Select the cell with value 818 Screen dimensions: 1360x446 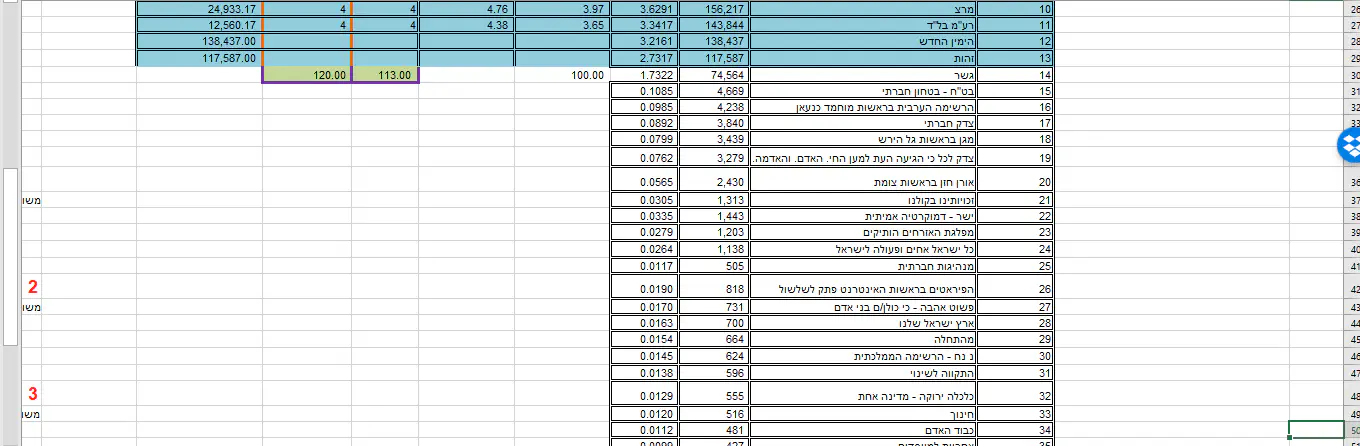pyautogui.click(x=713, y=289)
